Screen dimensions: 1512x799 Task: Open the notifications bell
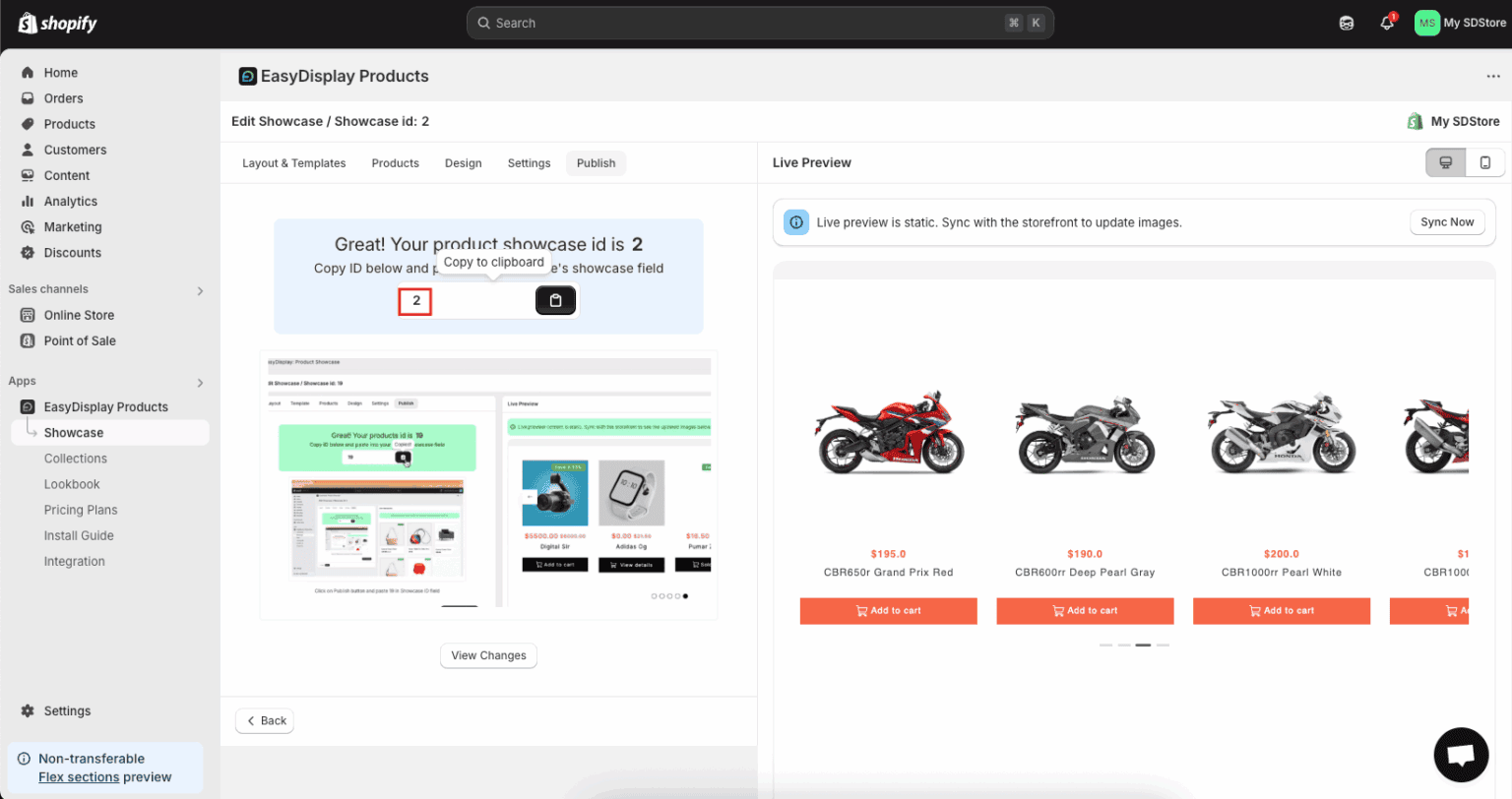click(1386, 22)
